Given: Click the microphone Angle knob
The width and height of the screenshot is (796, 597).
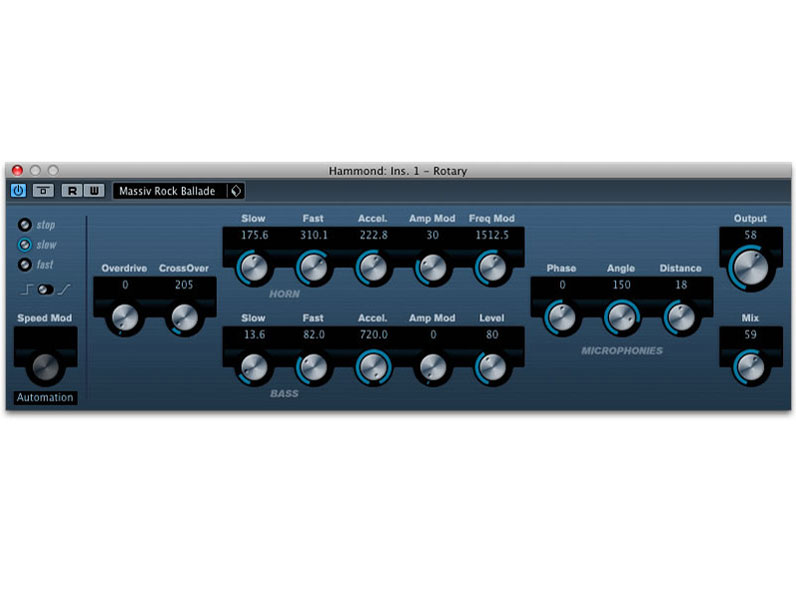Looking at the screenshot, I should pos(621,318).
